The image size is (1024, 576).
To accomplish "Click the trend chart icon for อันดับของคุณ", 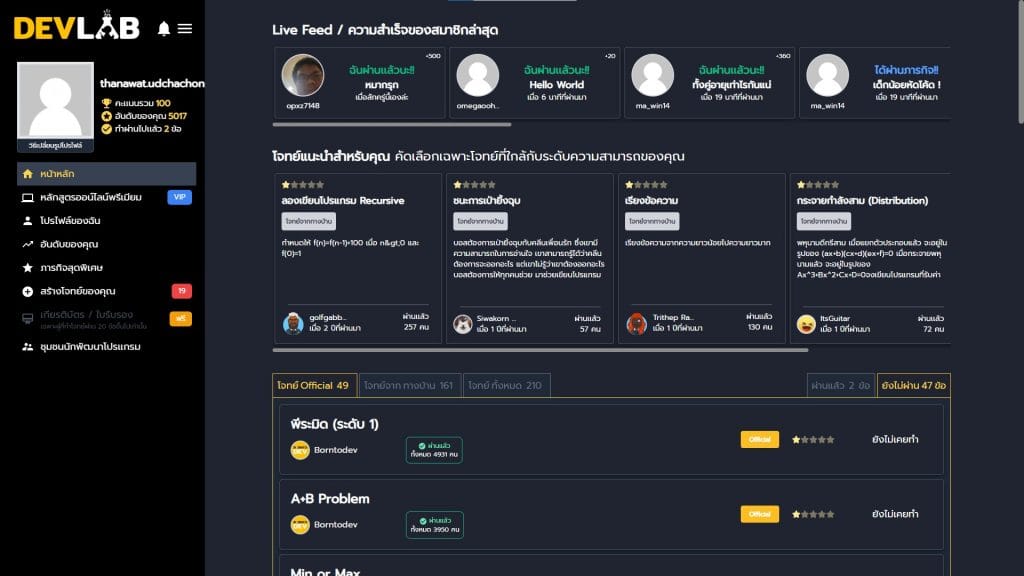I will tap(27, 244).
